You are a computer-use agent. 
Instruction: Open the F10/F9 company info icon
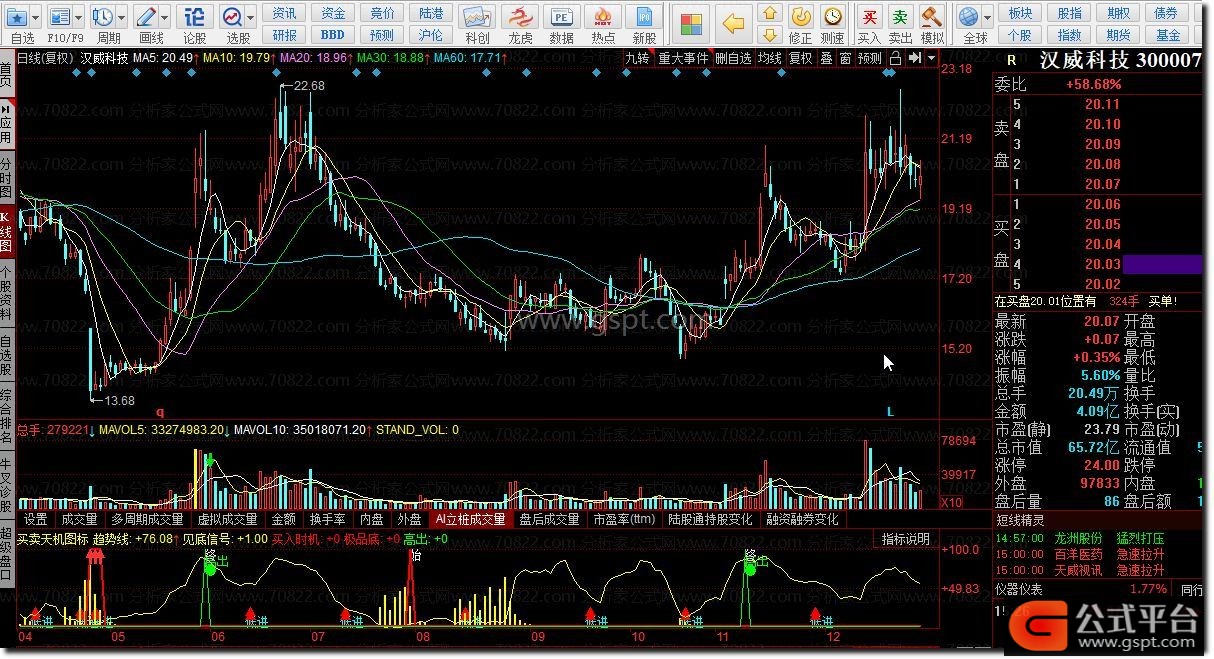point(60,16)
